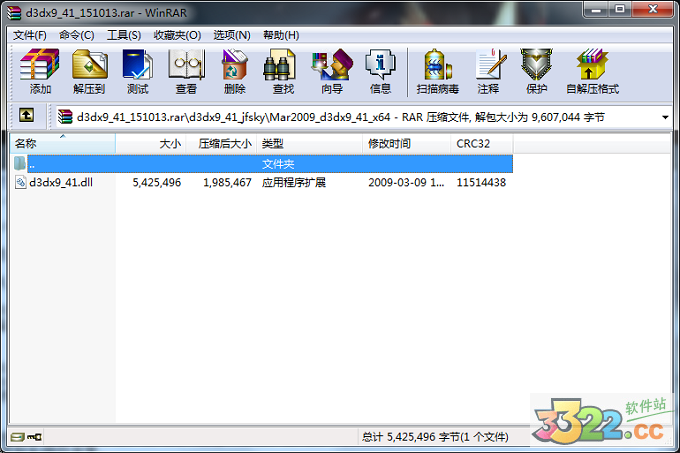Click the archive path address field
Image resolution: width=680 pixels, height=453 pixels.
[363, 117]
